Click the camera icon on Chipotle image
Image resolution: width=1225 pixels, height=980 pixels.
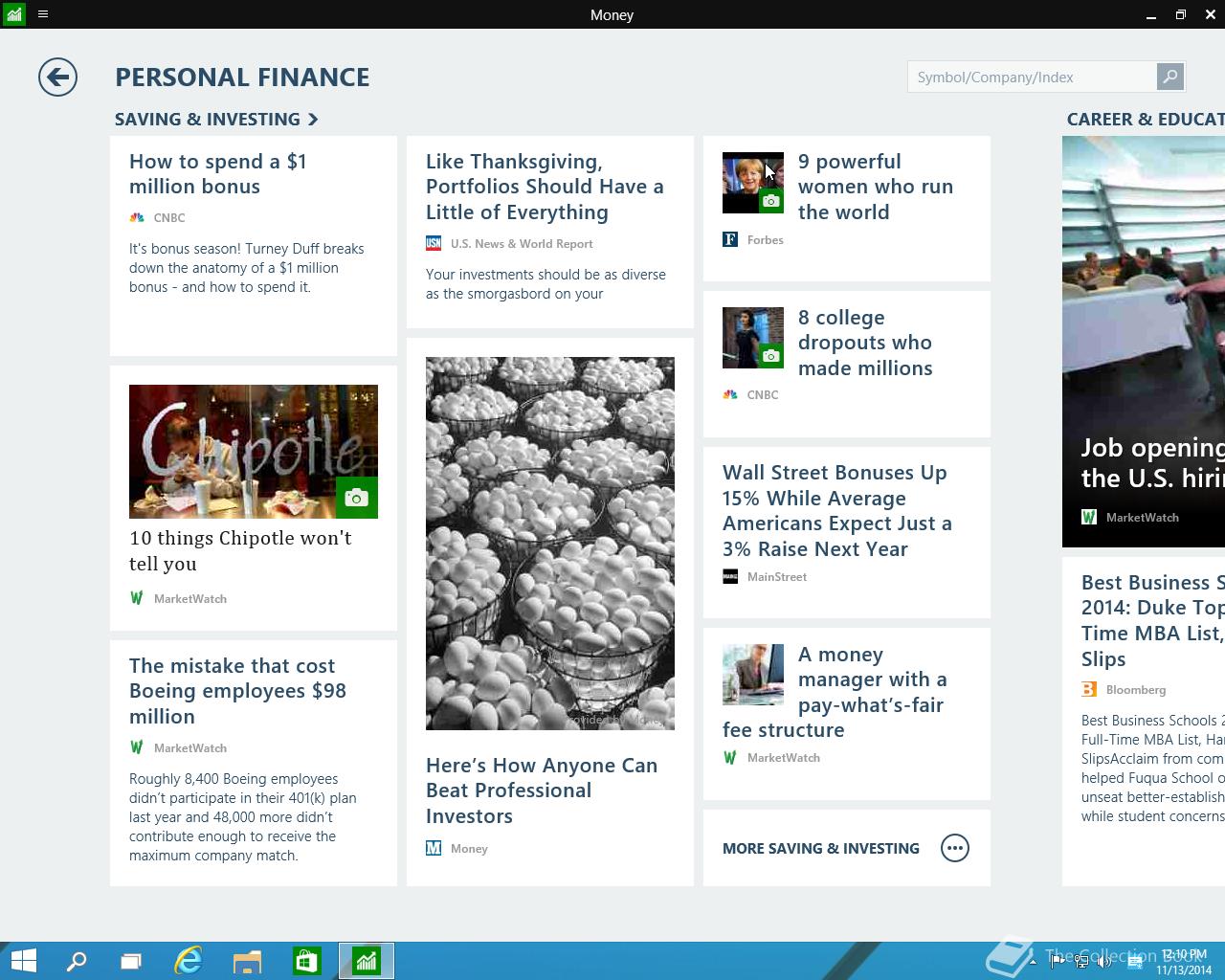357,498
